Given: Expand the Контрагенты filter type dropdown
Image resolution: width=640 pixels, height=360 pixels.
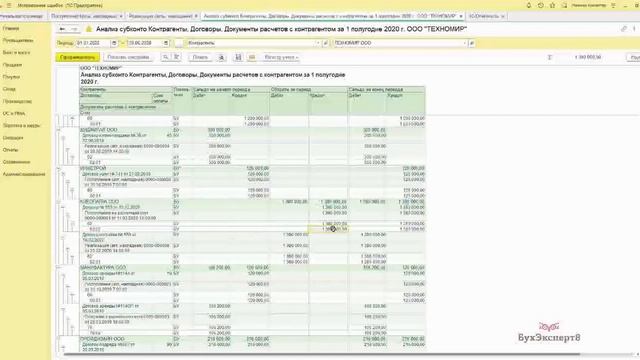Looking at the screenshot, I should 318,43.
